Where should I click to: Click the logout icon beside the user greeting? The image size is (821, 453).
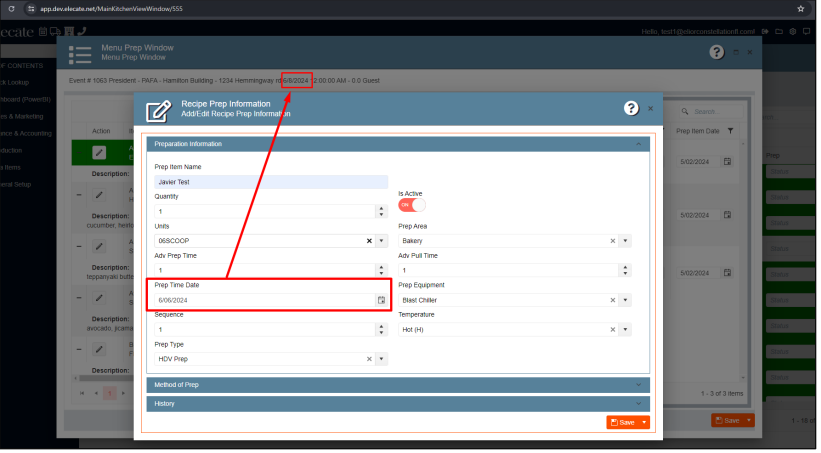(765, 32)
